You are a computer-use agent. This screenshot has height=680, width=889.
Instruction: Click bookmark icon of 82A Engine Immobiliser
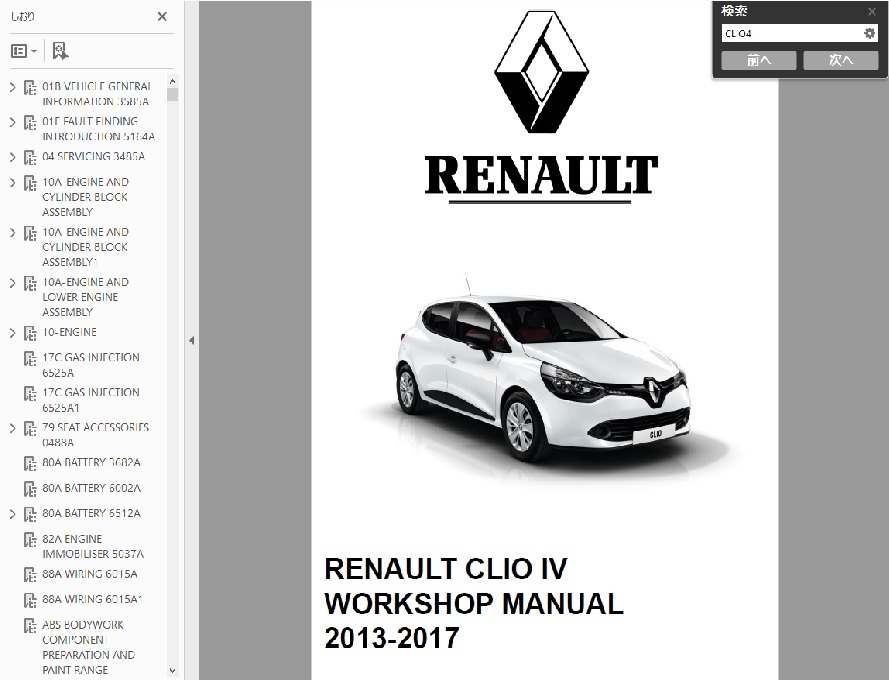30,540
